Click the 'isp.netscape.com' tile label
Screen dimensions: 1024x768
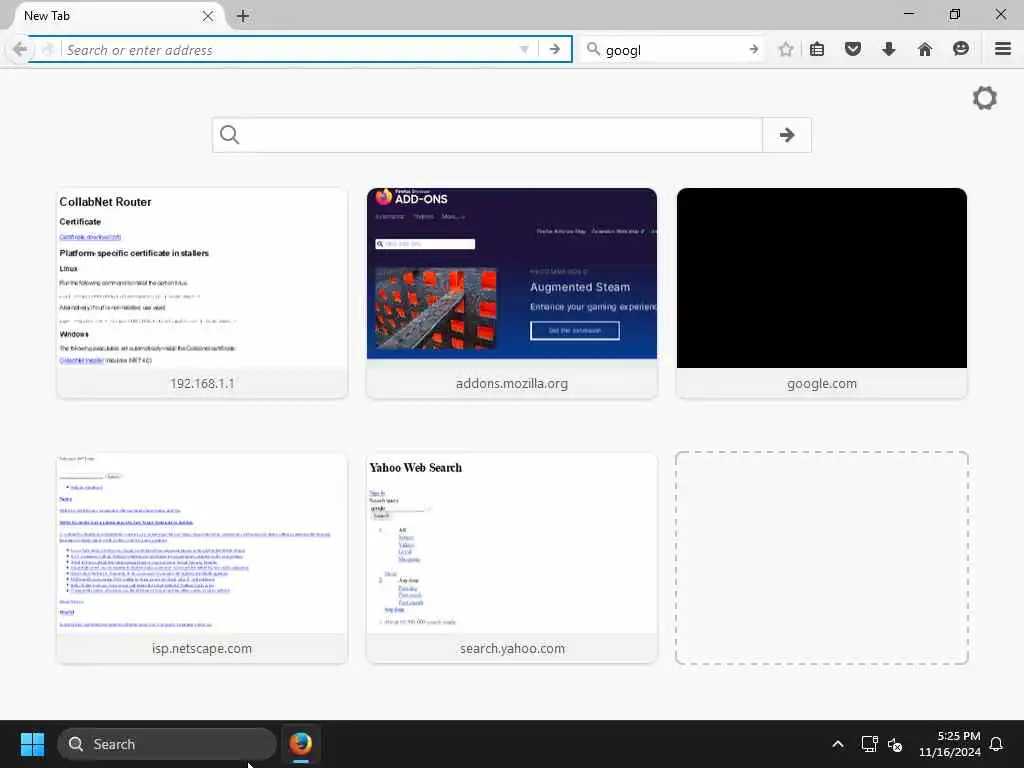point(202,649)
